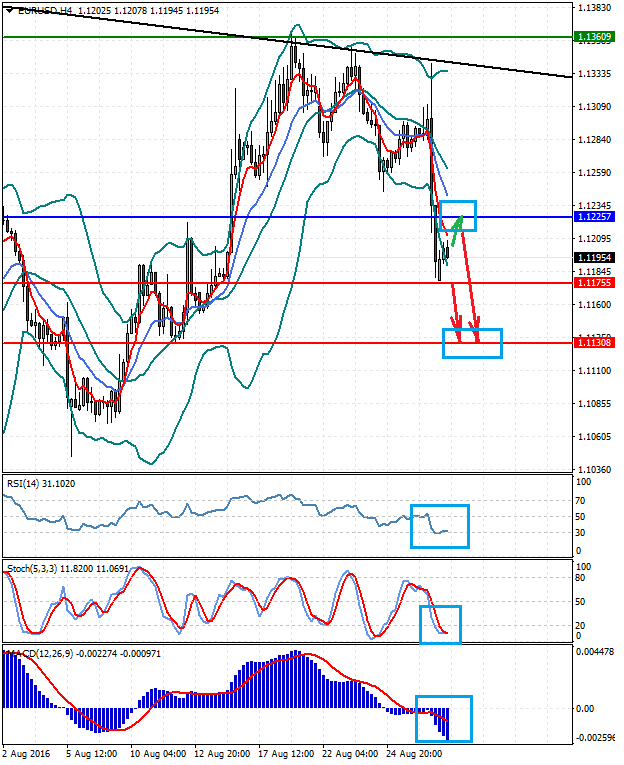624x765 pixels.
Task: Click the green 1.13609 price label
Action: [x=595, y=37]
